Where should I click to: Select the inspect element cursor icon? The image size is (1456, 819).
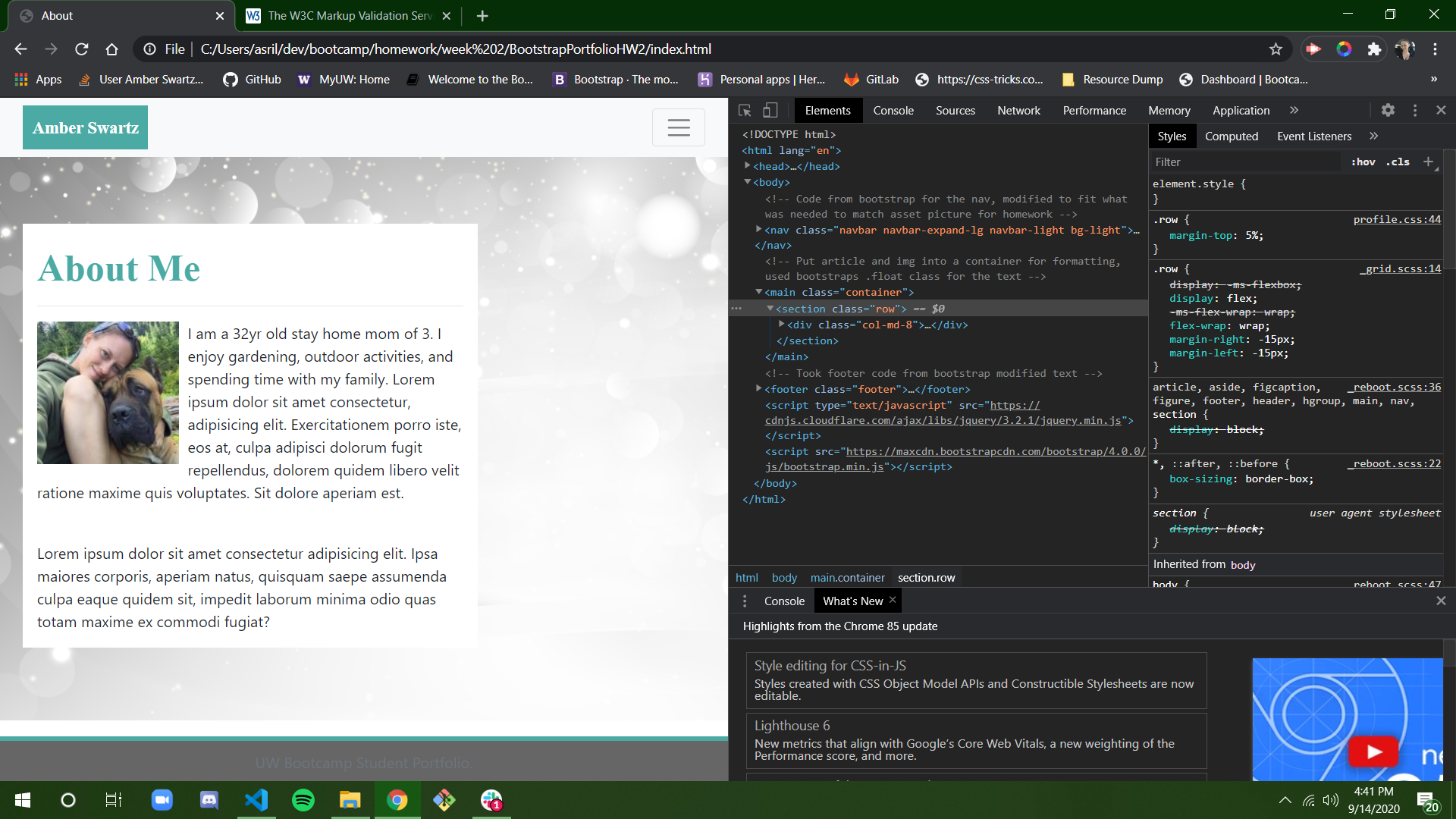(745, 110)
